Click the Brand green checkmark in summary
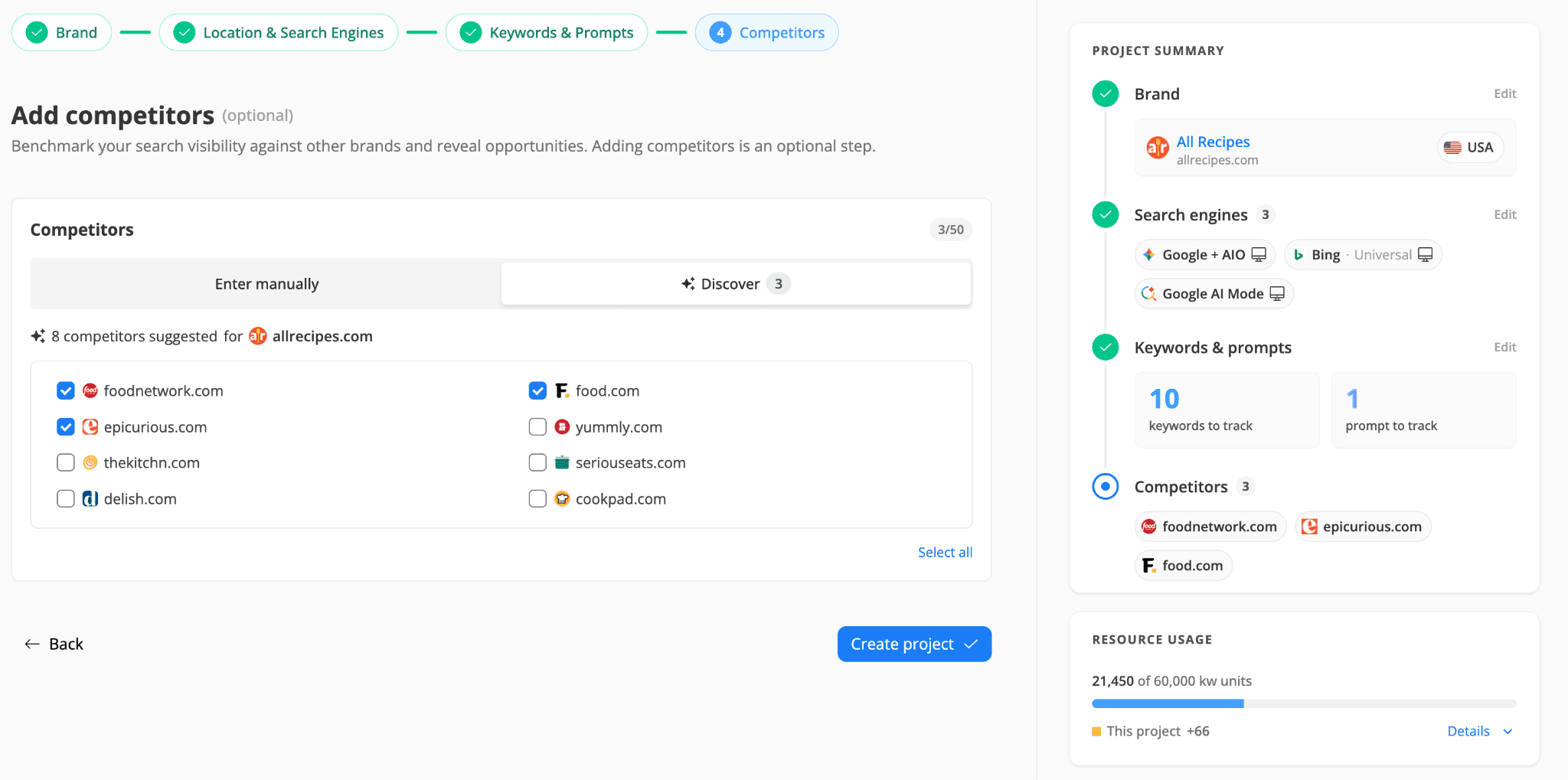 tap(1105, 94)
